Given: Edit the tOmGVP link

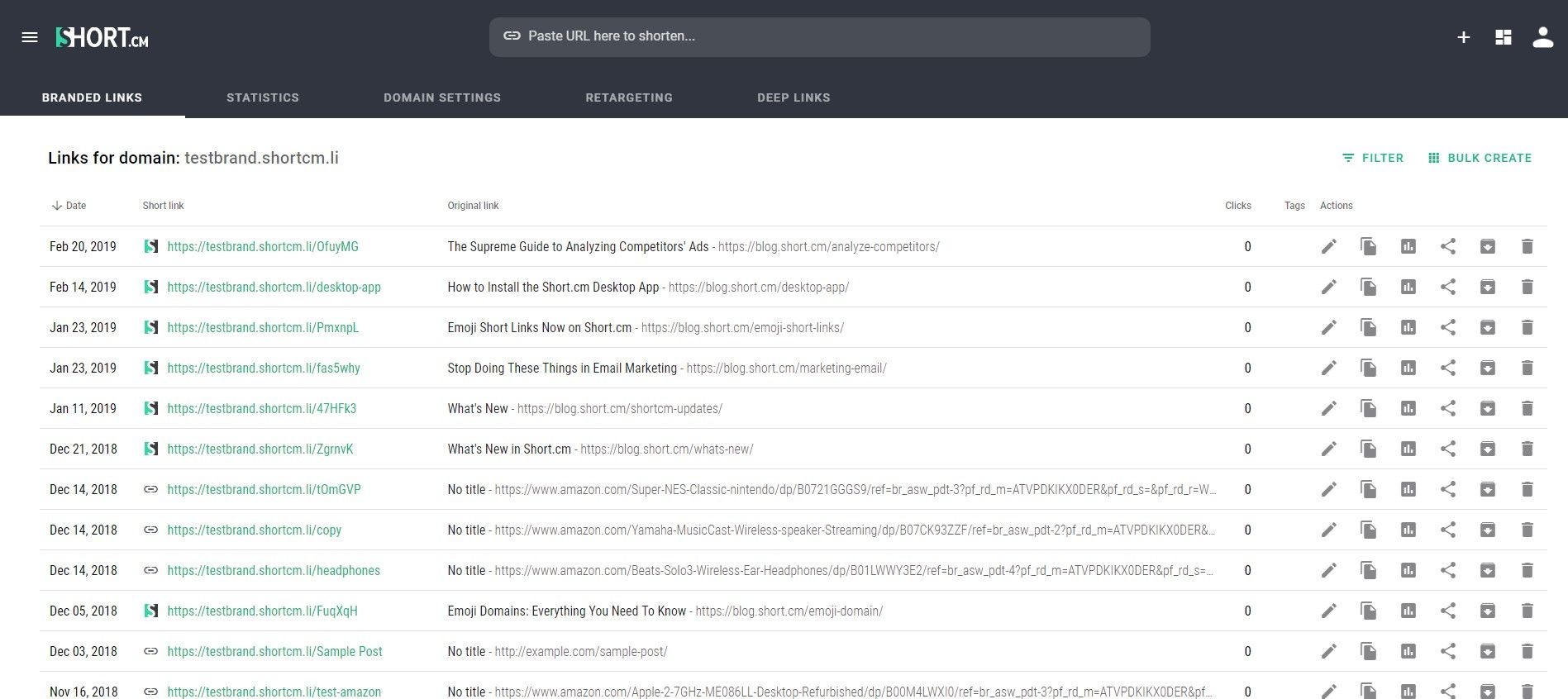Looking at the screenshot, I should pyautogui.click(x=1328, y=489).
